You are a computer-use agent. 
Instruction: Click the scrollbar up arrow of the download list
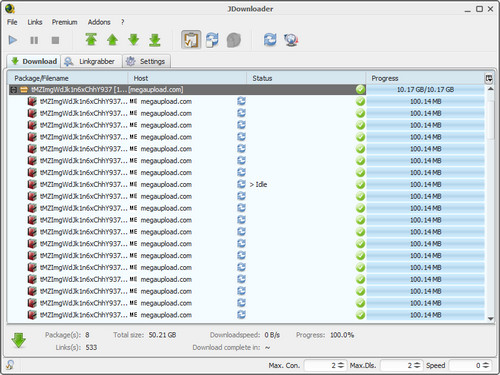coord(490,89)
